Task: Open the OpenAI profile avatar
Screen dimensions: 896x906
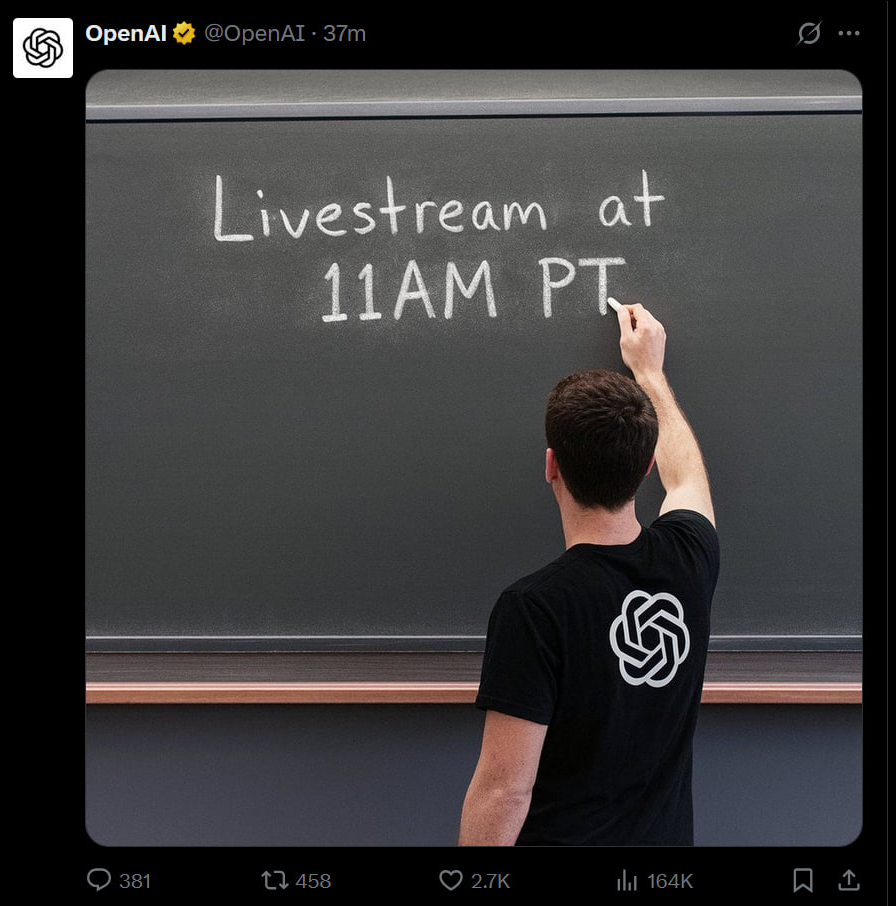Action: [x=43, y=47]
